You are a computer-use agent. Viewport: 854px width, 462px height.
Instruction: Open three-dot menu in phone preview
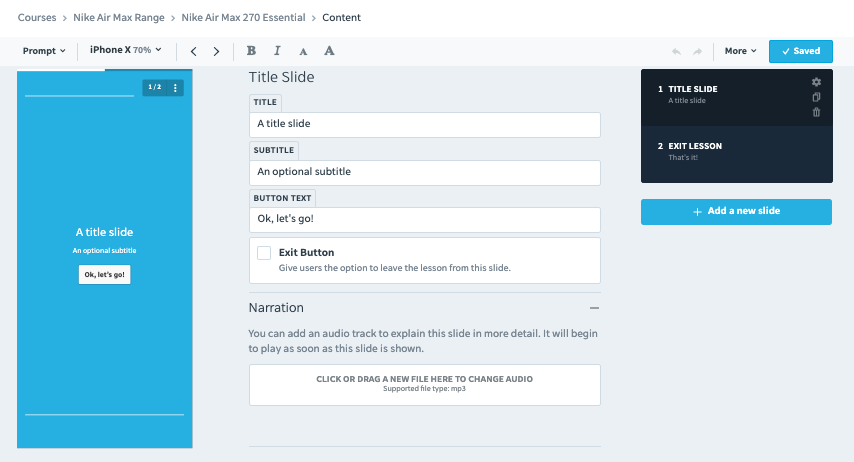click(175, 88)
